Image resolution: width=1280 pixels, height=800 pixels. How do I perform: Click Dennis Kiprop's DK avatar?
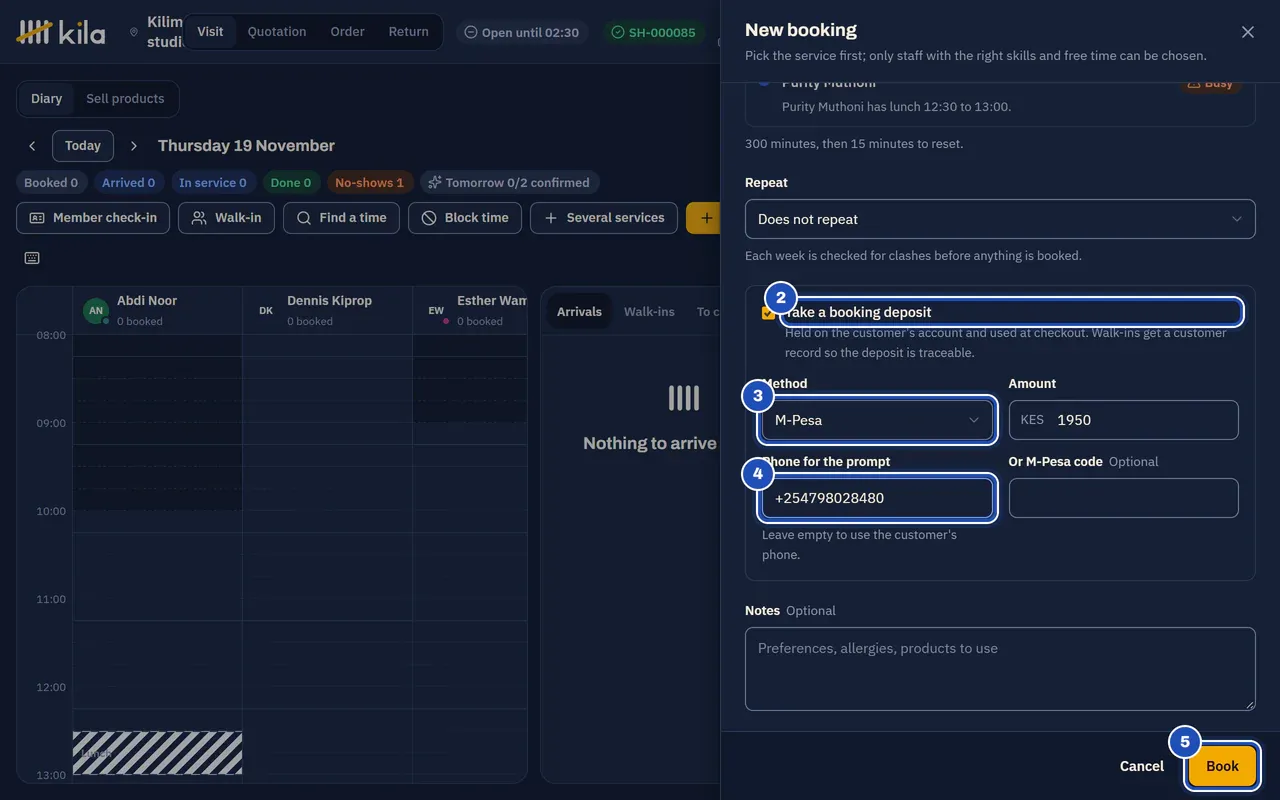pyautogui.click(x=266, y=311)
